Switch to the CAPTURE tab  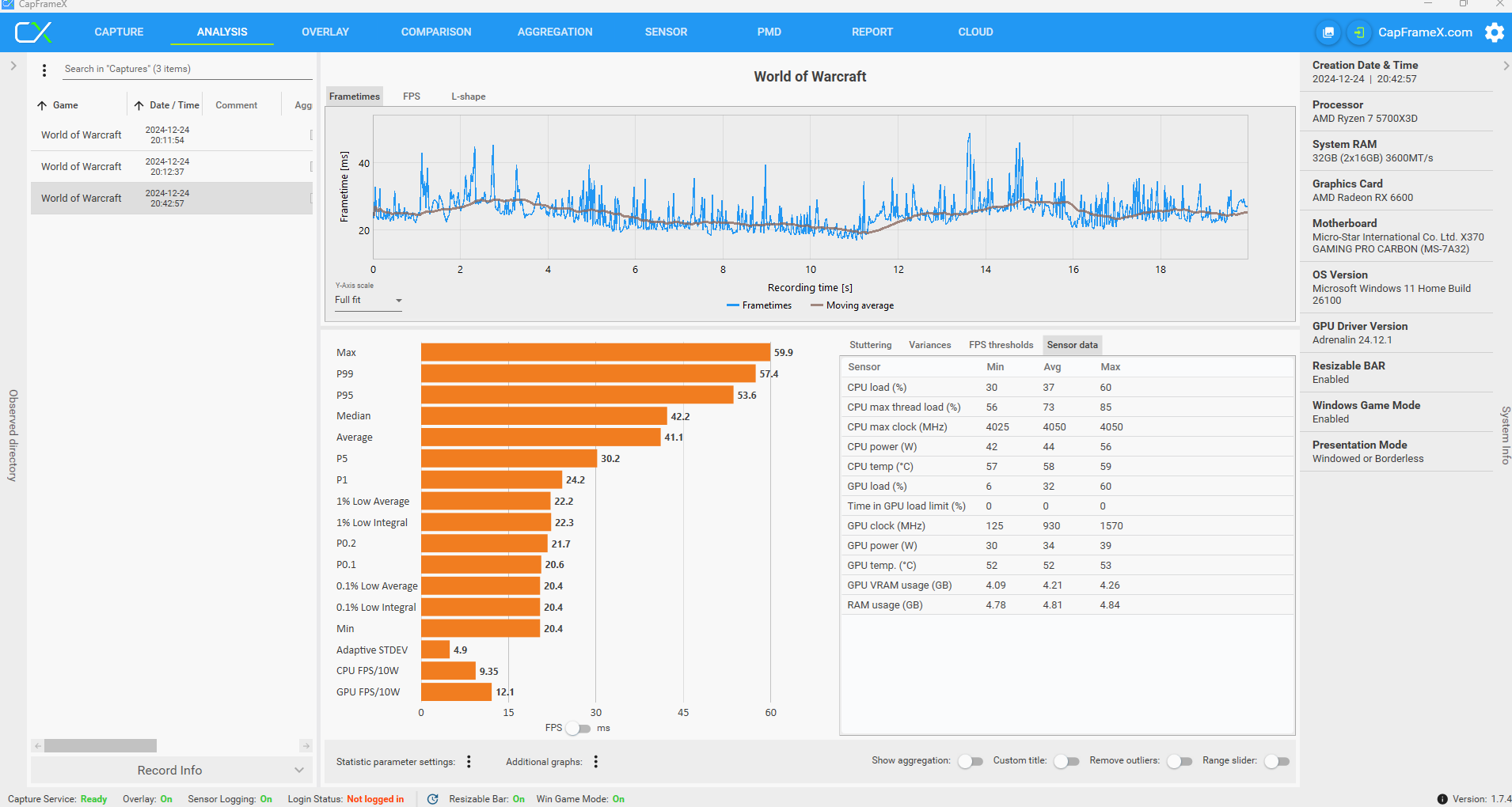(119, 32)
